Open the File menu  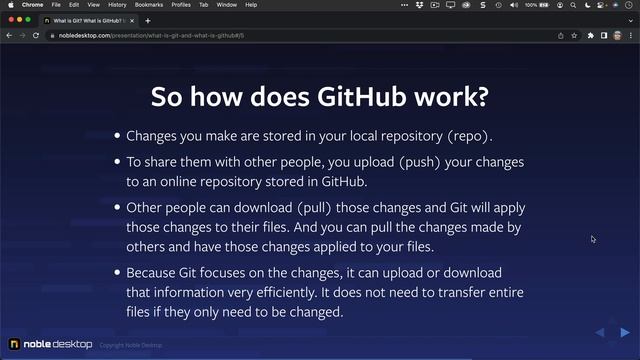pyautogui.click(x=56, y=5)
